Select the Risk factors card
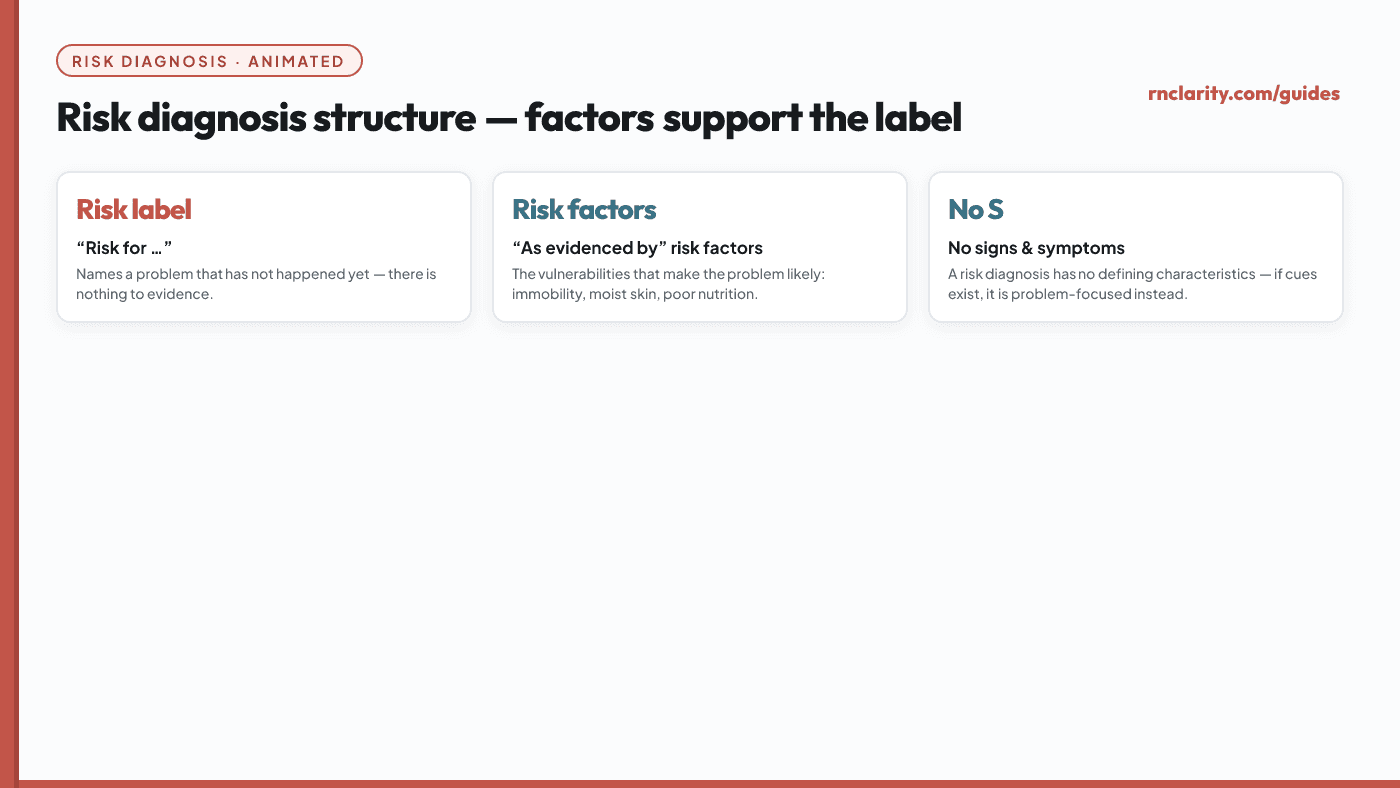Viewport: 1400px width, 788px height. pos(700,247)
